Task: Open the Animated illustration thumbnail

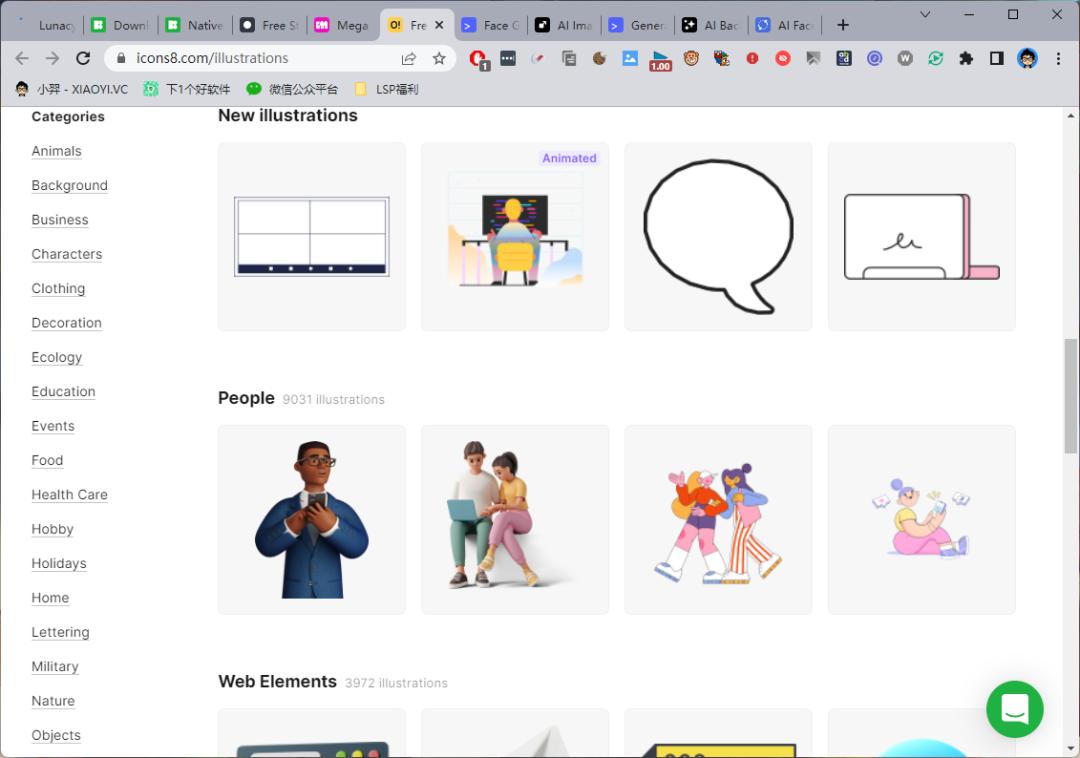Action: click(x=514, y=237)
